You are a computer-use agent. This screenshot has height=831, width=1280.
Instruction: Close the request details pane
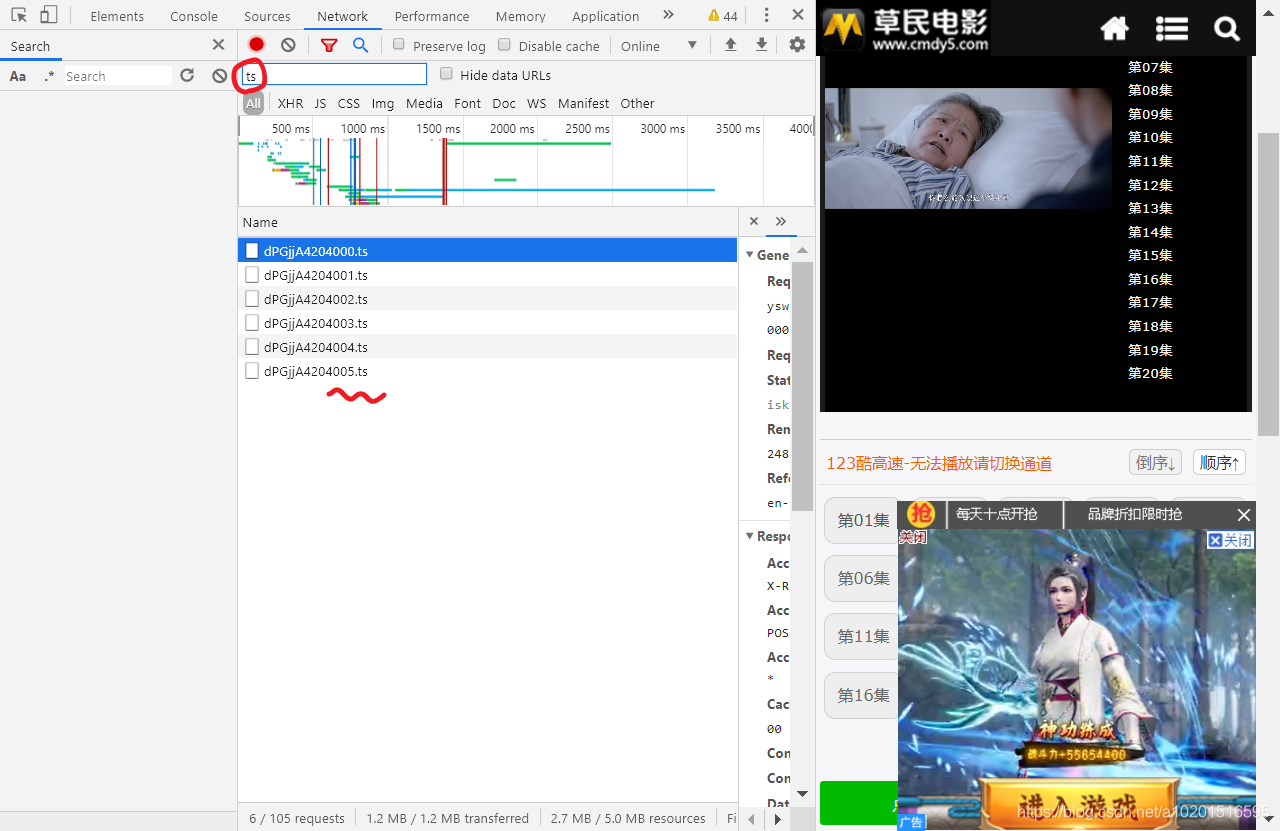754,222
